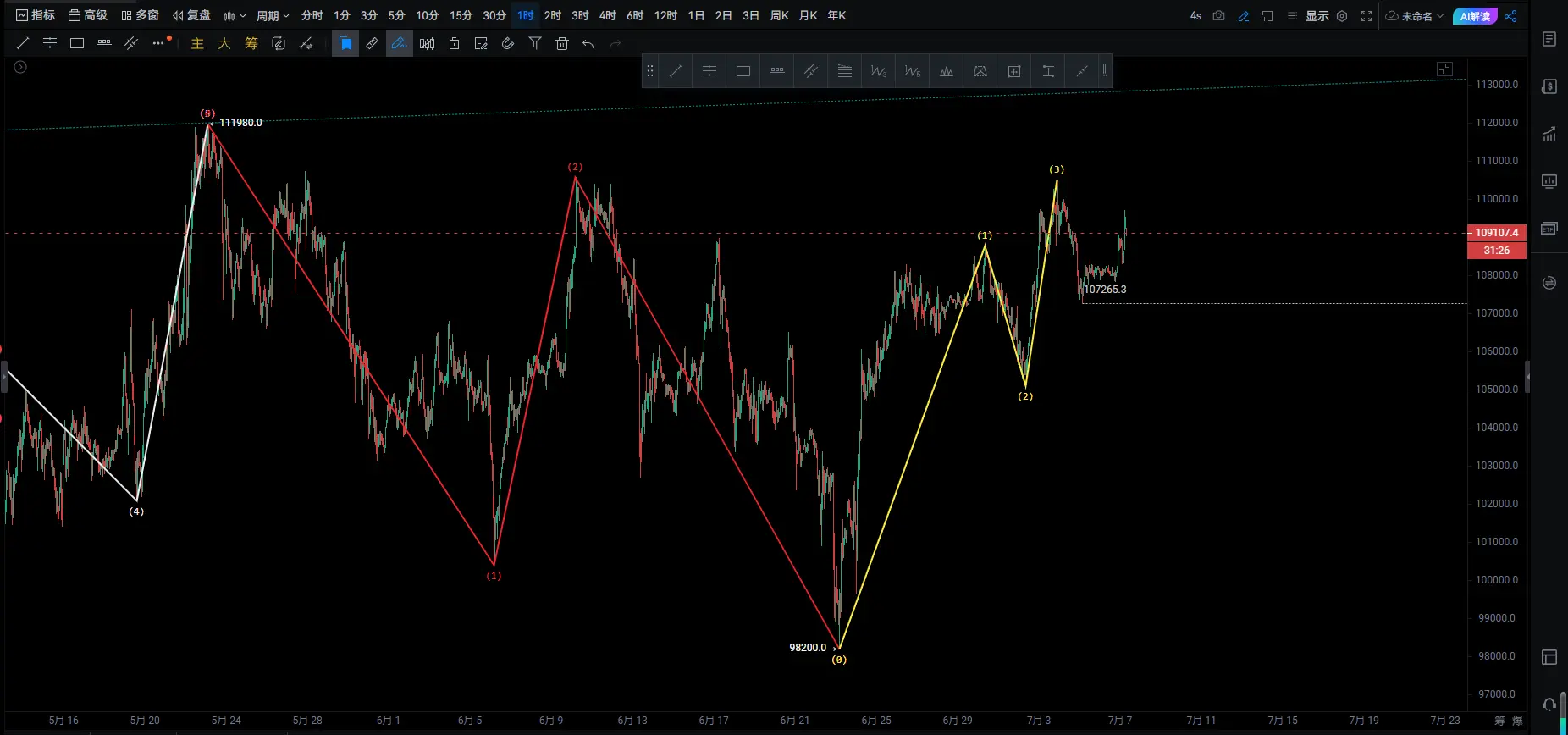1568x735 pixels.
Task: Open chart settings hexagon gear icon
Action: coord(1342,16)
